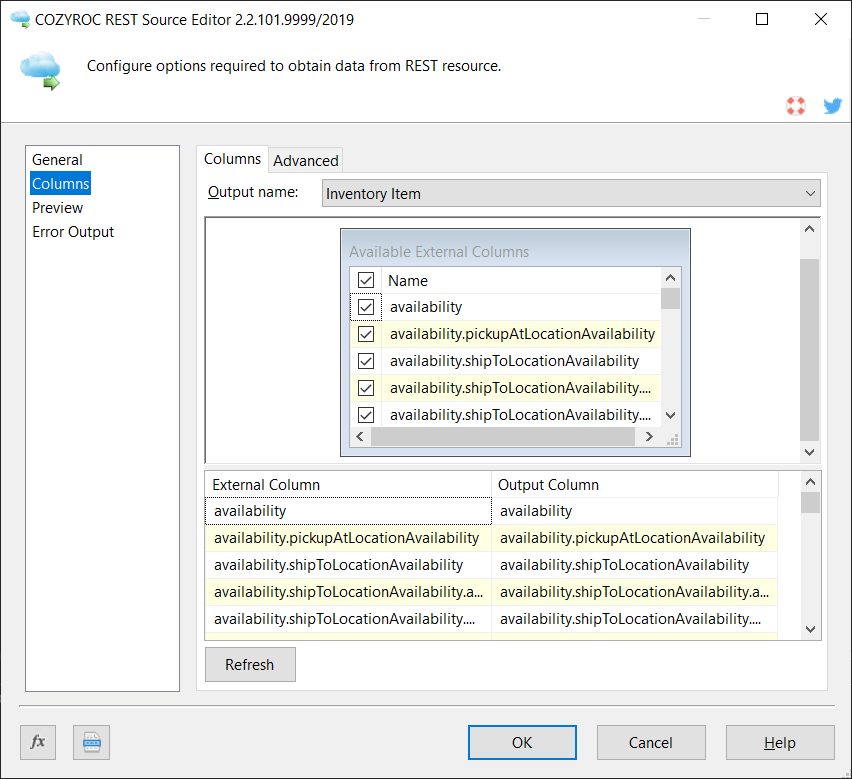Uncheck availability.pickupAtLocationAvailability checkbox
This screenshot has height=779, width=852.
tap(366, 334)
